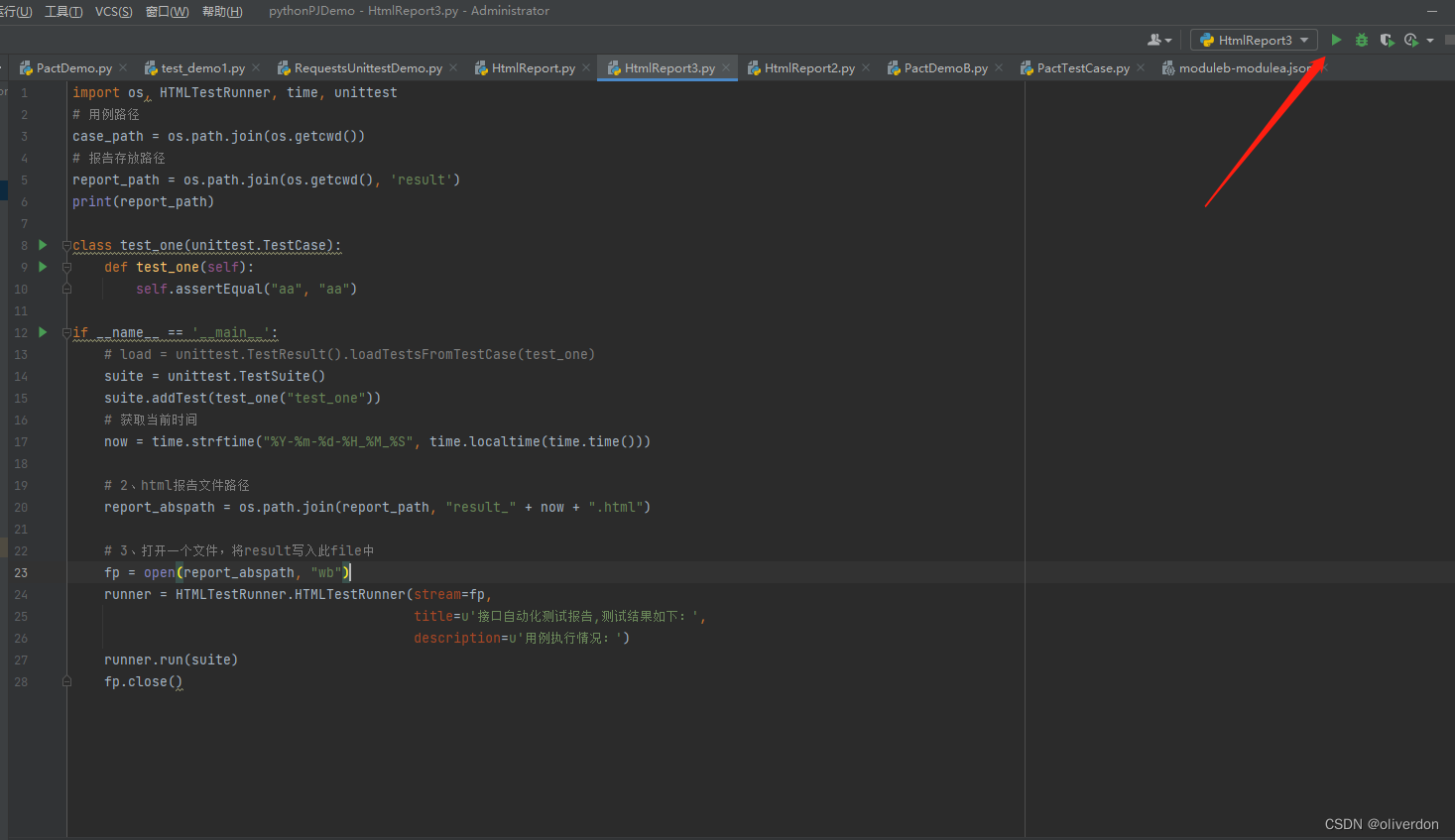Open the dropdown arrow next to Profiler icon

(1428, 40)
